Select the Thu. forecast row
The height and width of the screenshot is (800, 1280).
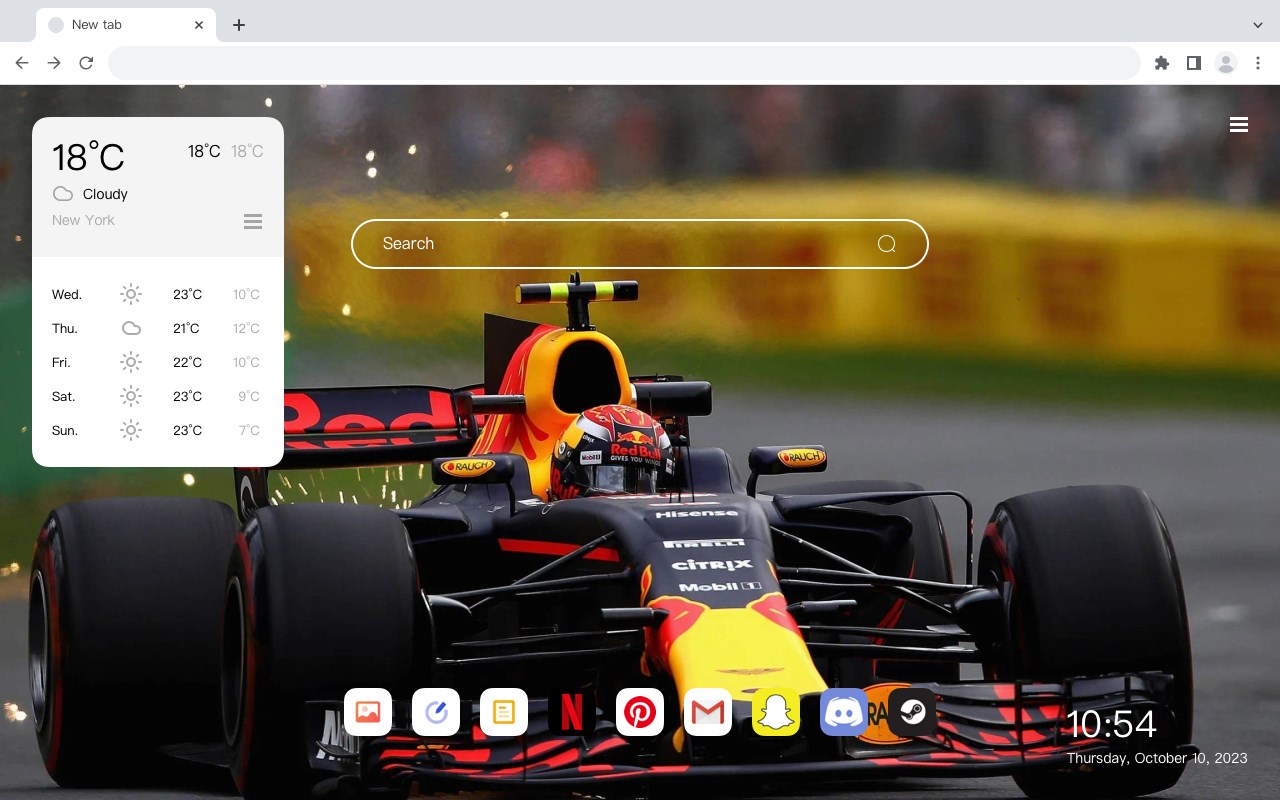tap(158, 328)
